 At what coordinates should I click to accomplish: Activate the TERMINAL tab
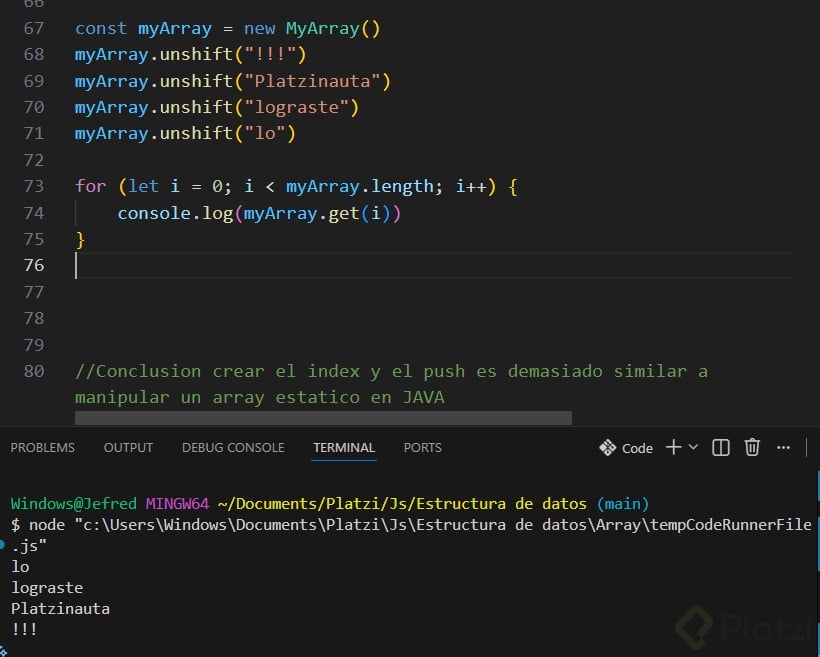pos(343,447)
